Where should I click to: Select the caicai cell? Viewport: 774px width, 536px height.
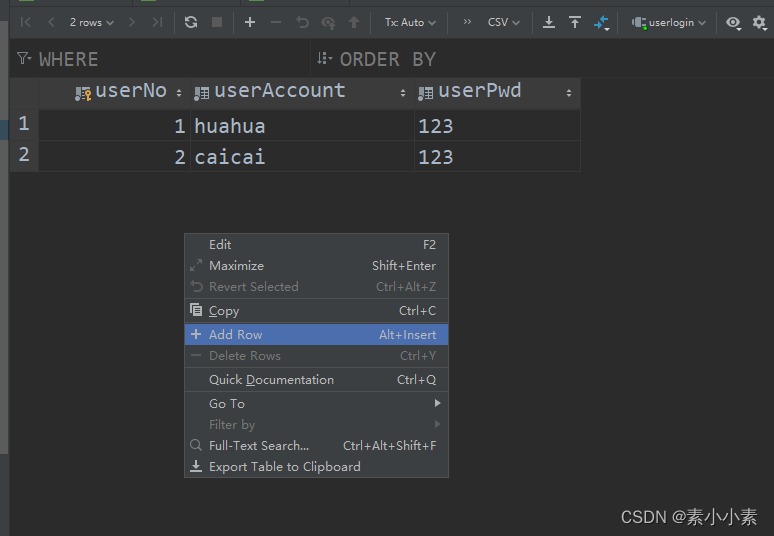pyautogui.click(x=302, y=156)
